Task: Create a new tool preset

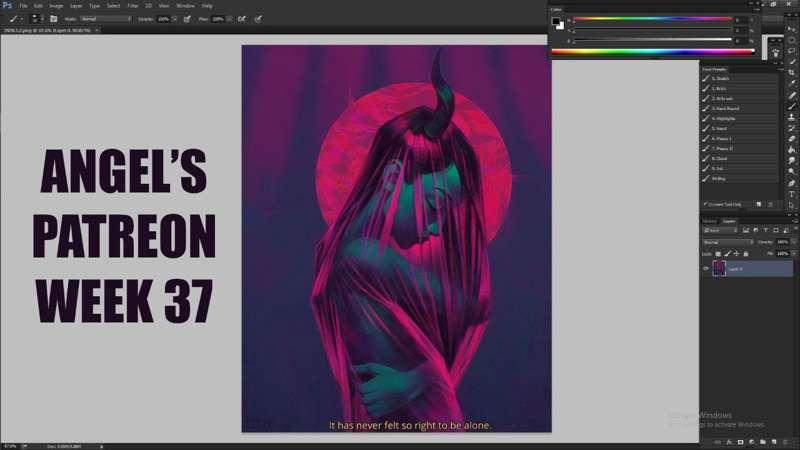Action: [x=759, y=204]
